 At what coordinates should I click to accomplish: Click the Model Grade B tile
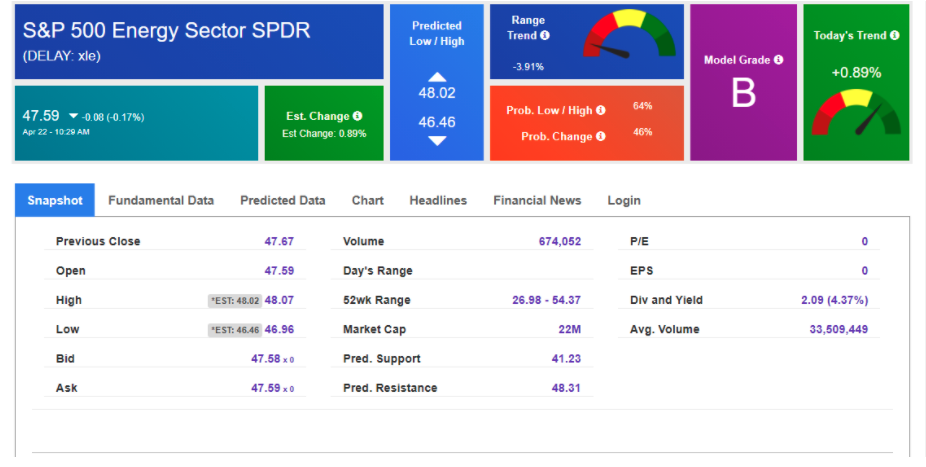pos(744,83)
